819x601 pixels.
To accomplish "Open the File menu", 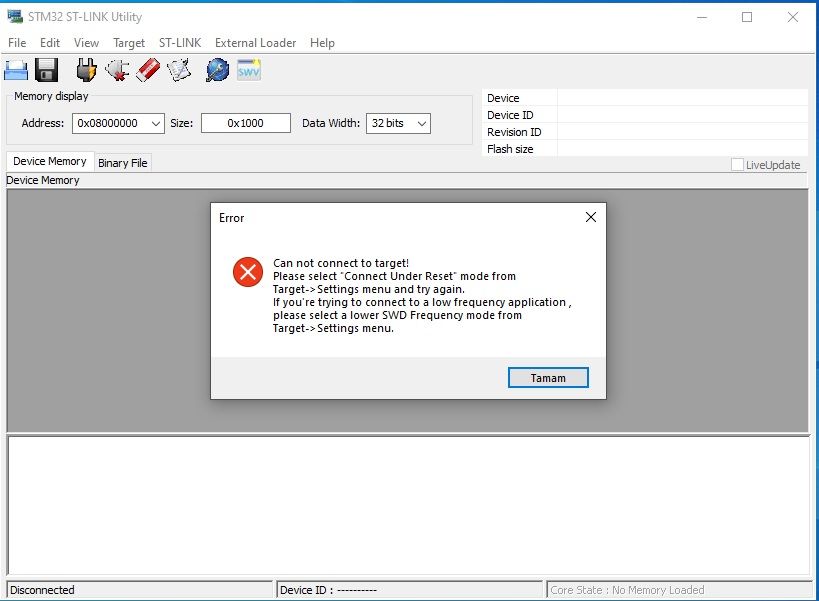I will (17, 43).
